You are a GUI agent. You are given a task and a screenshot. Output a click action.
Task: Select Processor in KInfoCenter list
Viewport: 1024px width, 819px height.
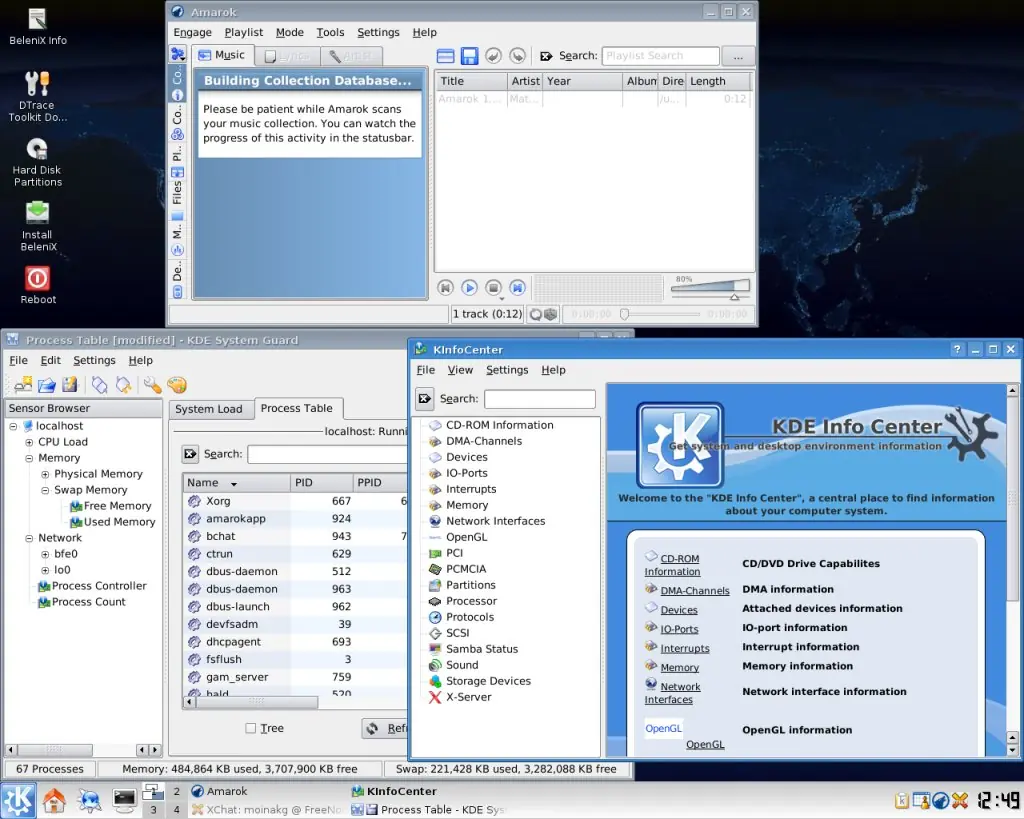471,601
